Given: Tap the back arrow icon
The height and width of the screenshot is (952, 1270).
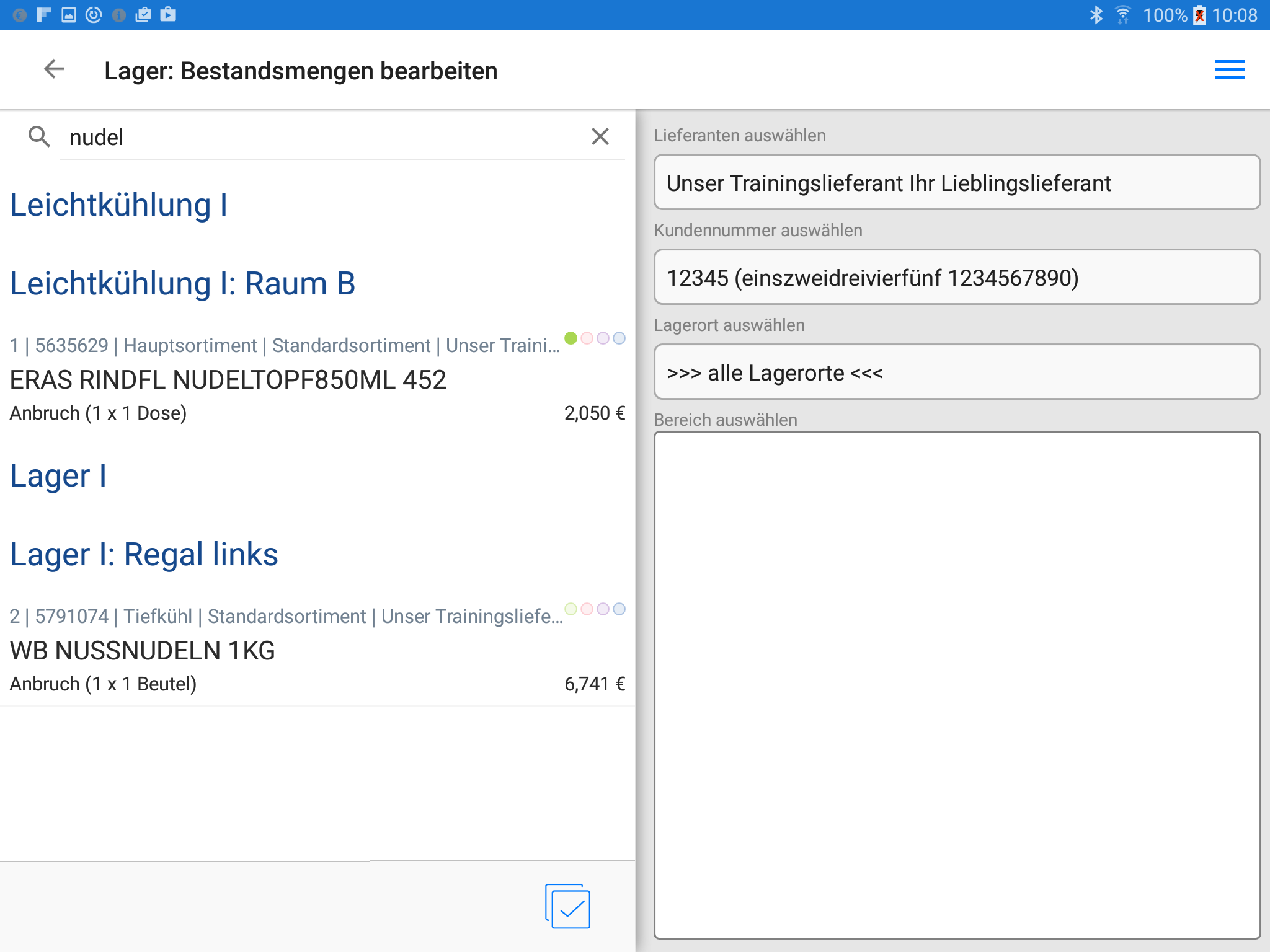Looking at the screenshot, I should click(54, 69).
